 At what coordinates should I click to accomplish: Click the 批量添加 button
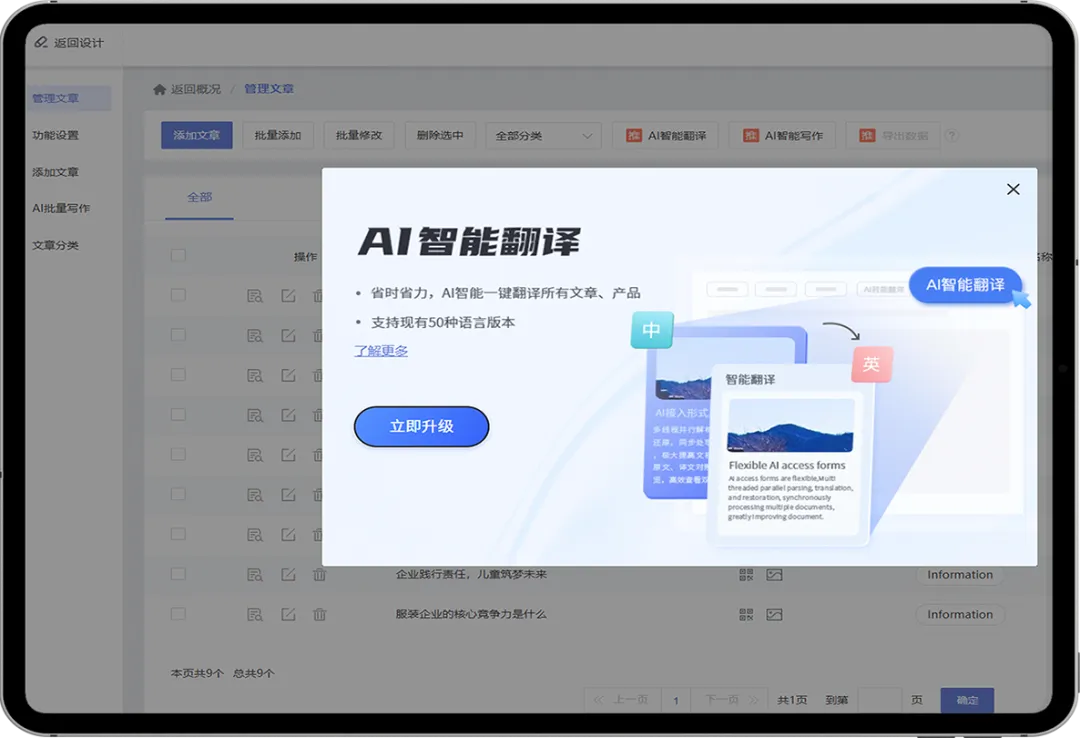click(278, 136)
